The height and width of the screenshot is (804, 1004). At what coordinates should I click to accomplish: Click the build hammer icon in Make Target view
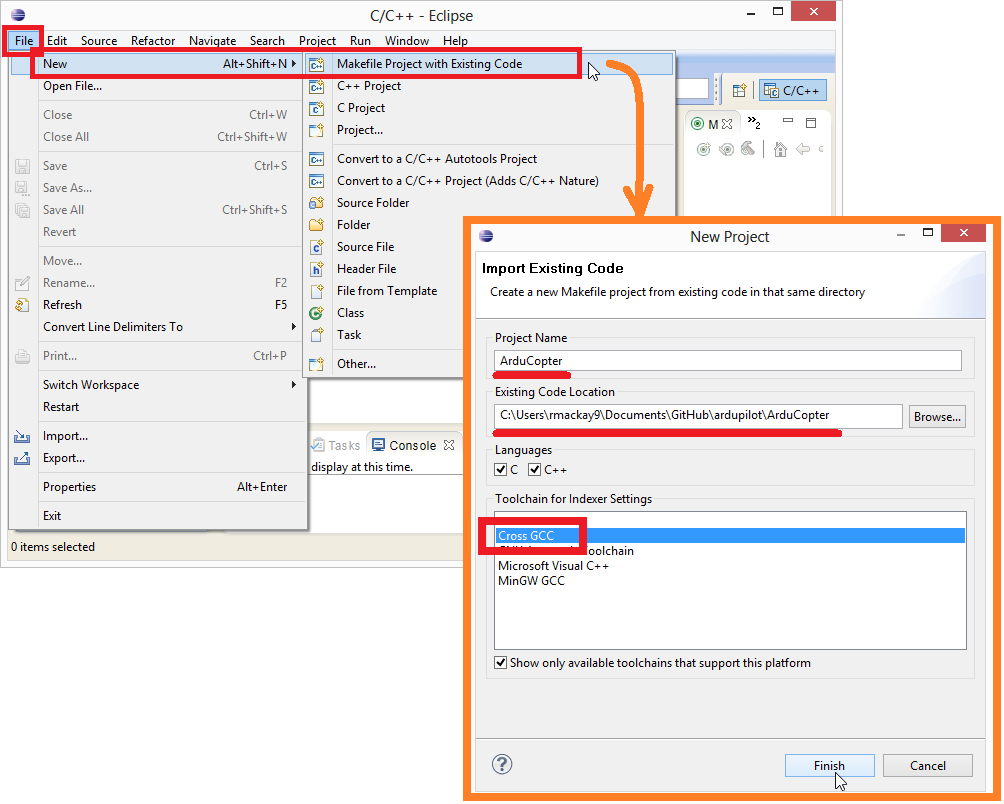(x=750, y=150)
